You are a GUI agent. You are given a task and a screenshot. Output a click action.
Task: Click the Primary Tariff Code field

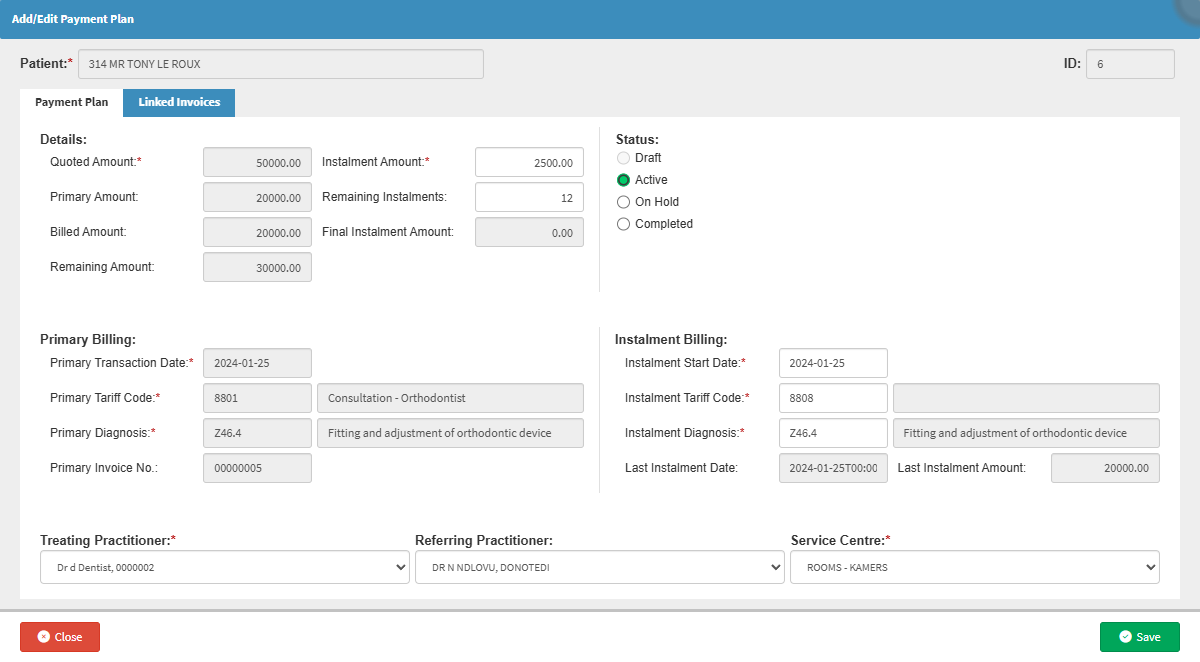257,398
